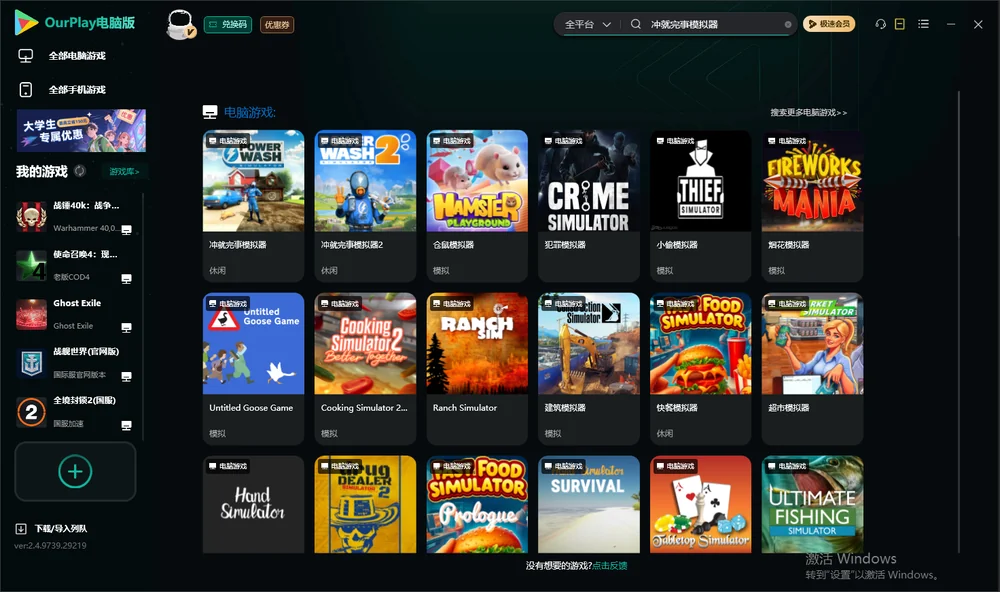
Task: Open the 冲就完事模拟器2 game card
Action: [x=365, y=205]
